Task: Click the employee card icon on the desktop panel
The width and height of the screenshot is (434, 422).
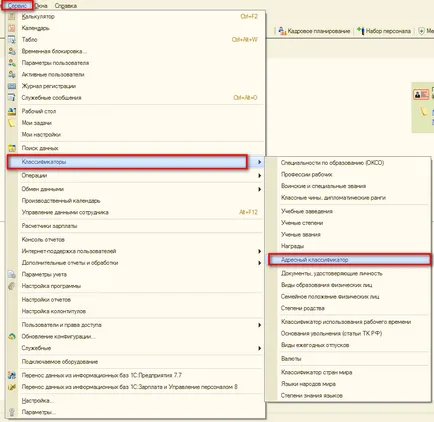Action: point(421,94)
